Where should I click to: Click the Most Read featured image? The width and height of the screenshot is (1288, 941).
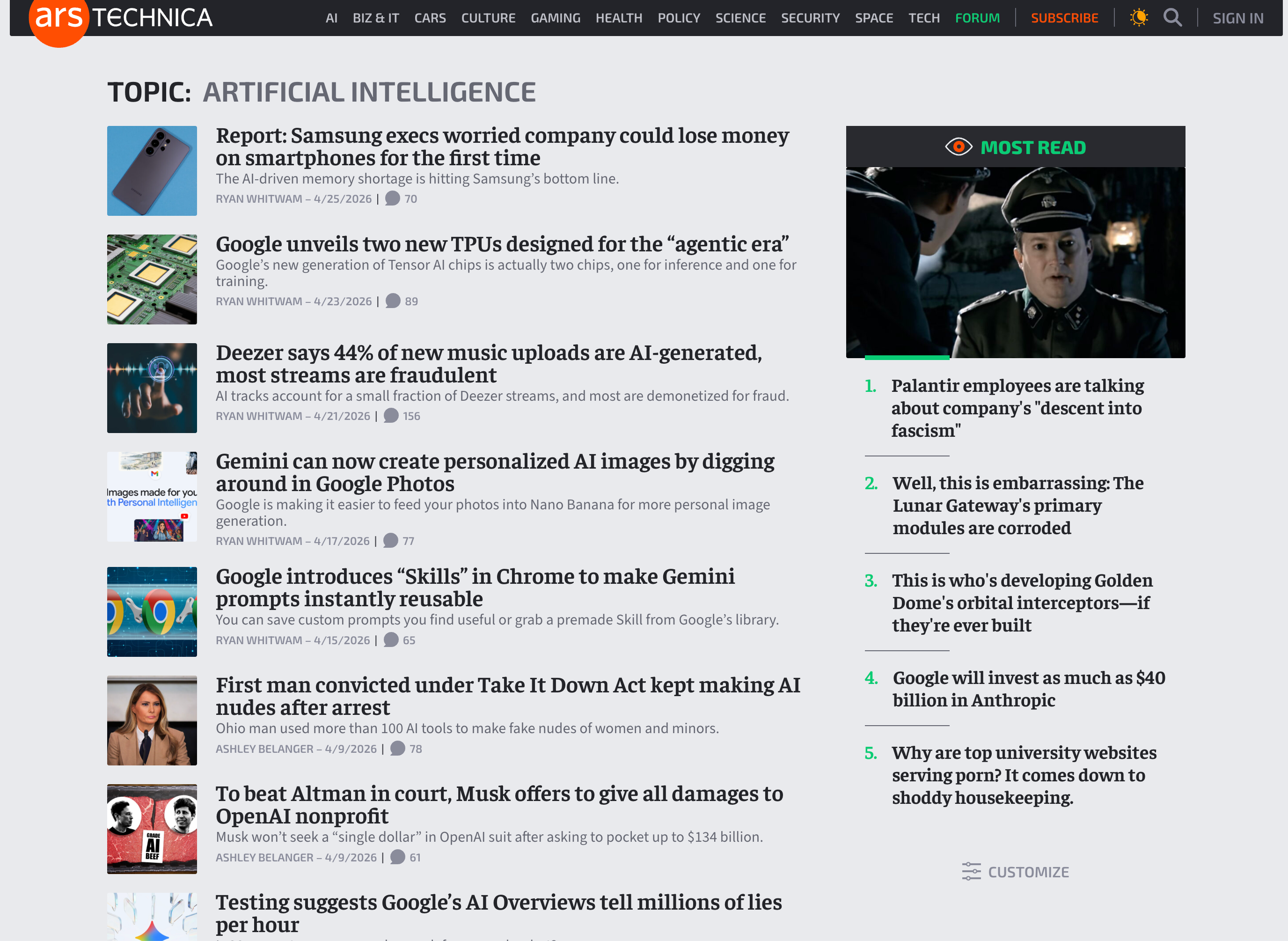point(1015,263)
